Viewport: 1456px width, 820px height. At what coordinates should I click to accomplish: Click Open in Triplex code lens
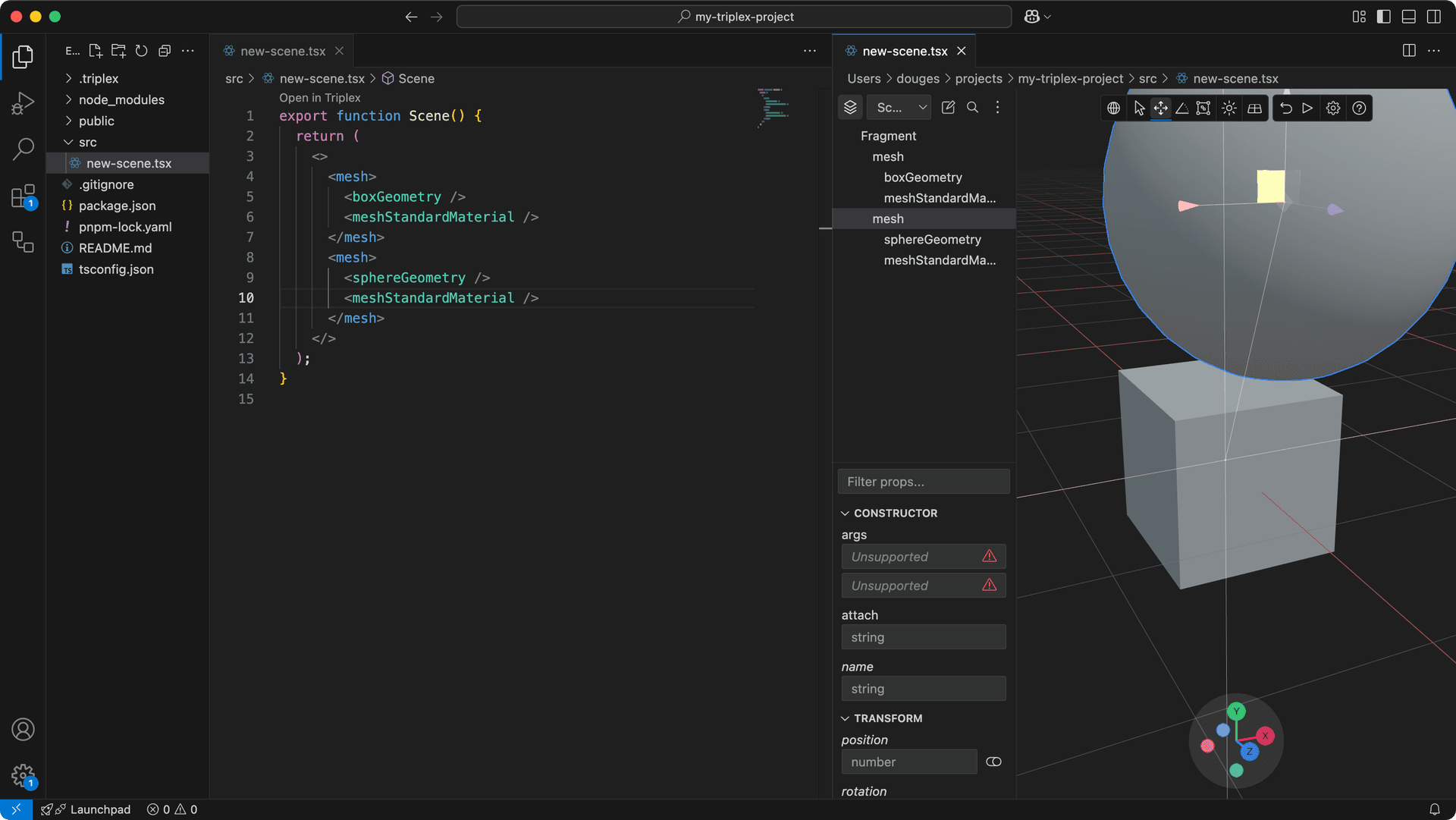[x=319, y=97]
